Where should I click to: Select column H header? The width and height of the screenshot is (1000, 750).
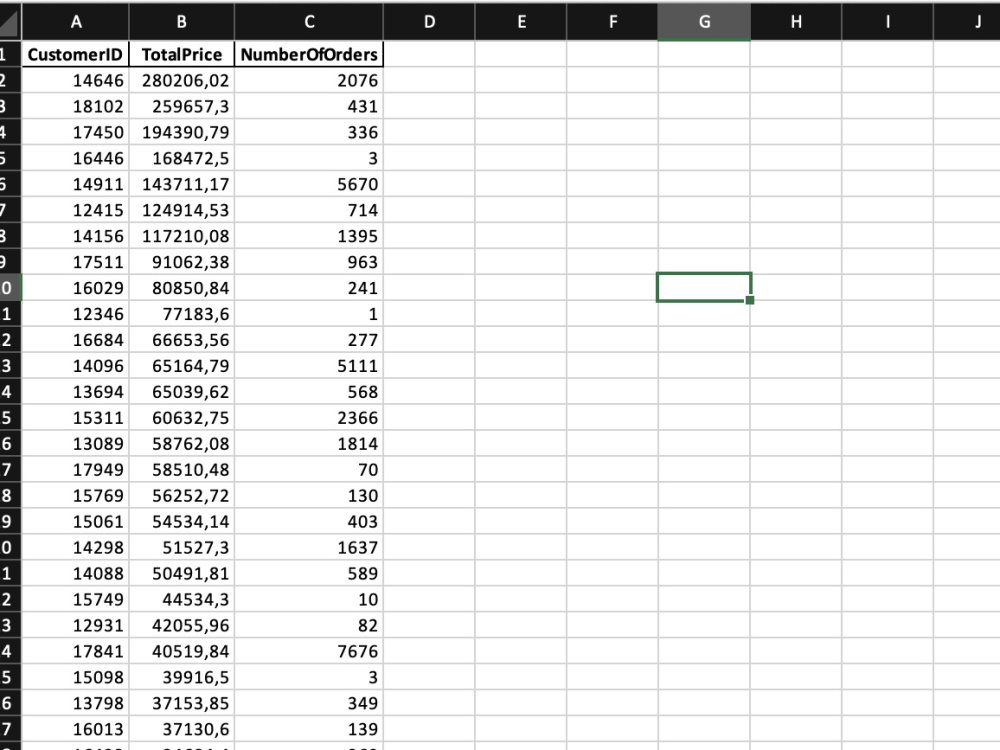click(x=796, y=22)
